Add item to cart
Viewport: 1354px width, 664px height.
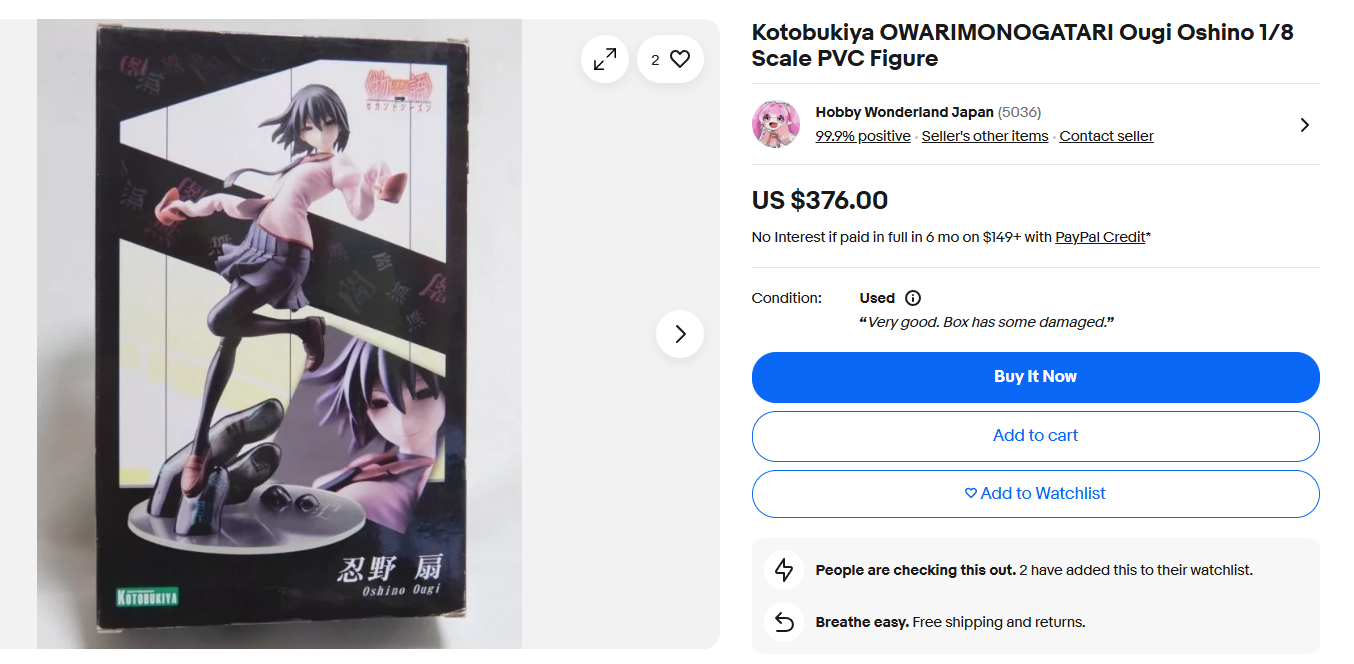coord(1035,436)
